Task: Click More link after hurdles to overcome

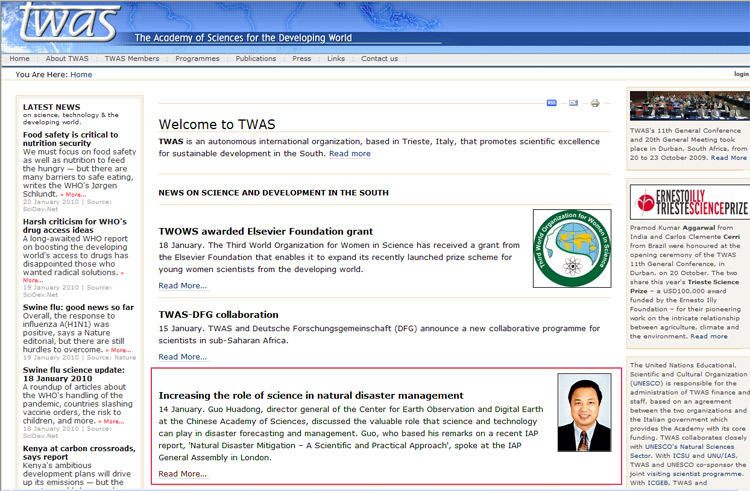Action: [x=119, y=350]
